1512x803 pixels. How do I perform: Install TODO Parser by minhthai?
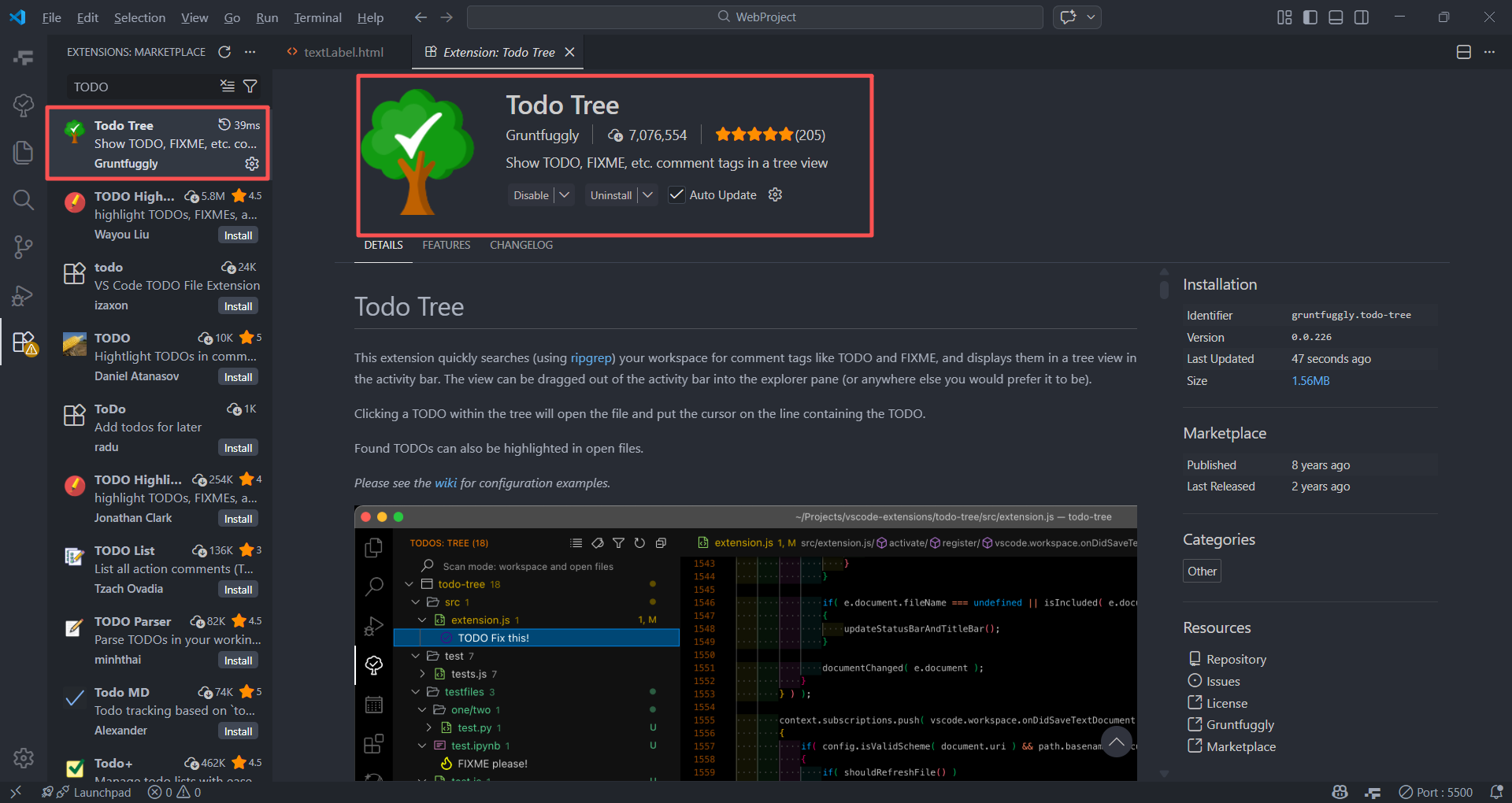point(238,661)
